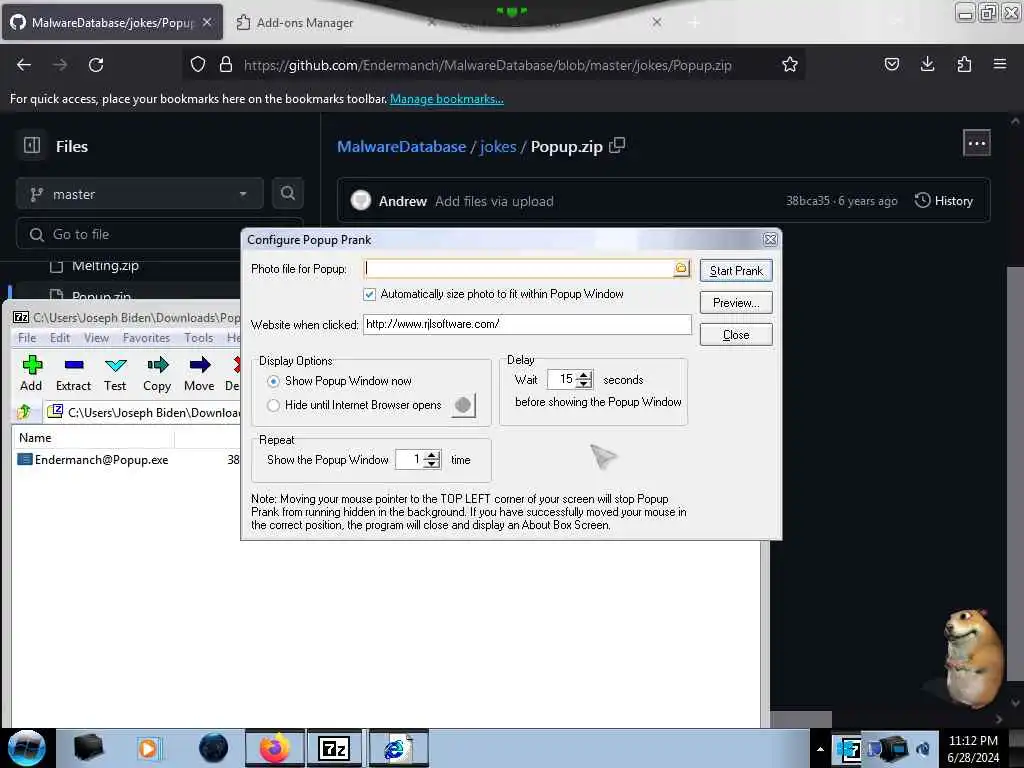Click the Andrew author name
1024x768 pixels.
402,201
